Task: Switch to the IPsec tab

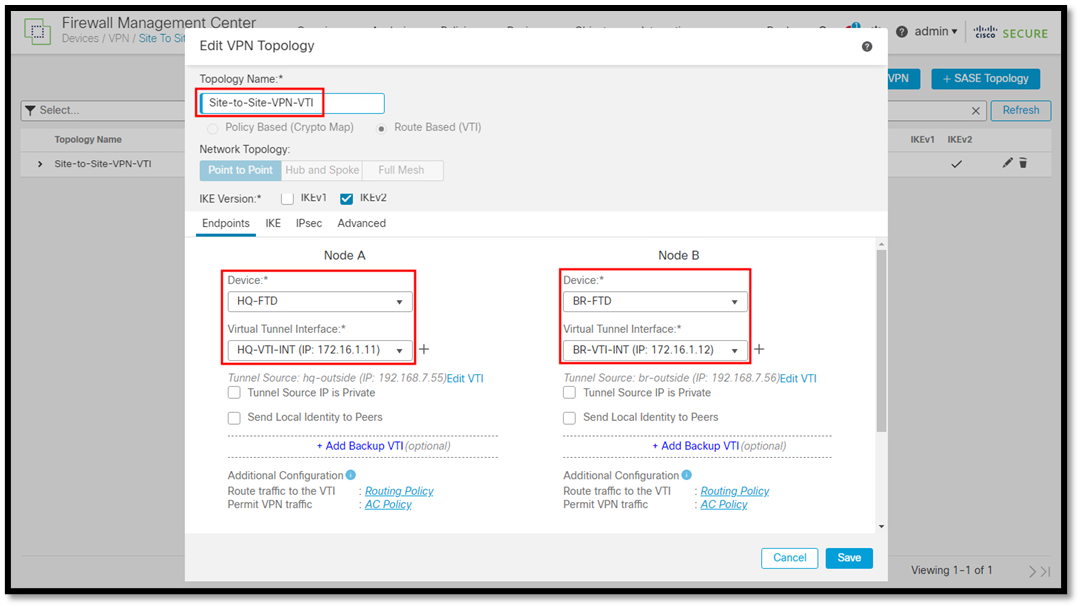Action: coord(309,223)
